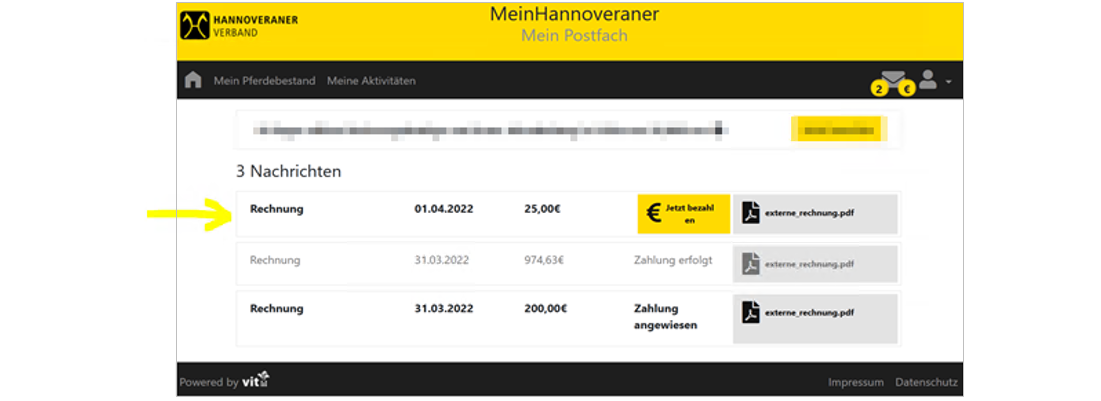Open PDF icon of 200,00€ invoice
The width and height of the screenshot is (1101, 401).
point(751,312)
